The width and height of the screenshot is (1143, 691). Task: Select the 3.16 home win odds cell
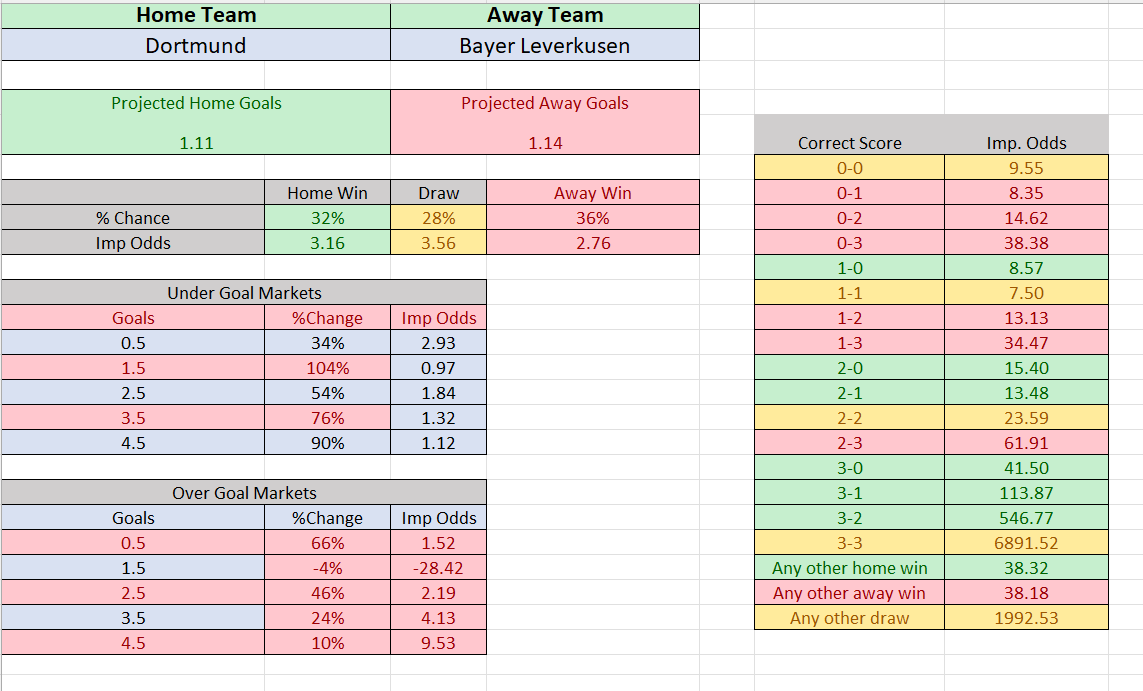click(x=327, y=243)
